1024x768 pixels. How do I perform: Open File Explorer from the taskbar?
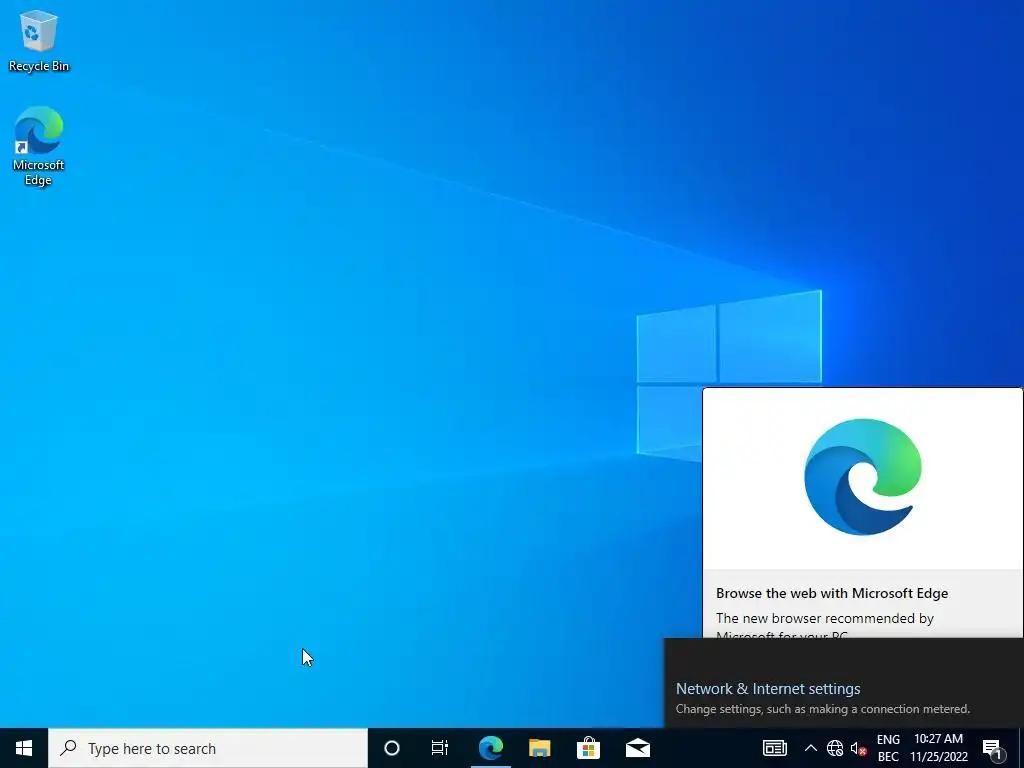[539, 748]
